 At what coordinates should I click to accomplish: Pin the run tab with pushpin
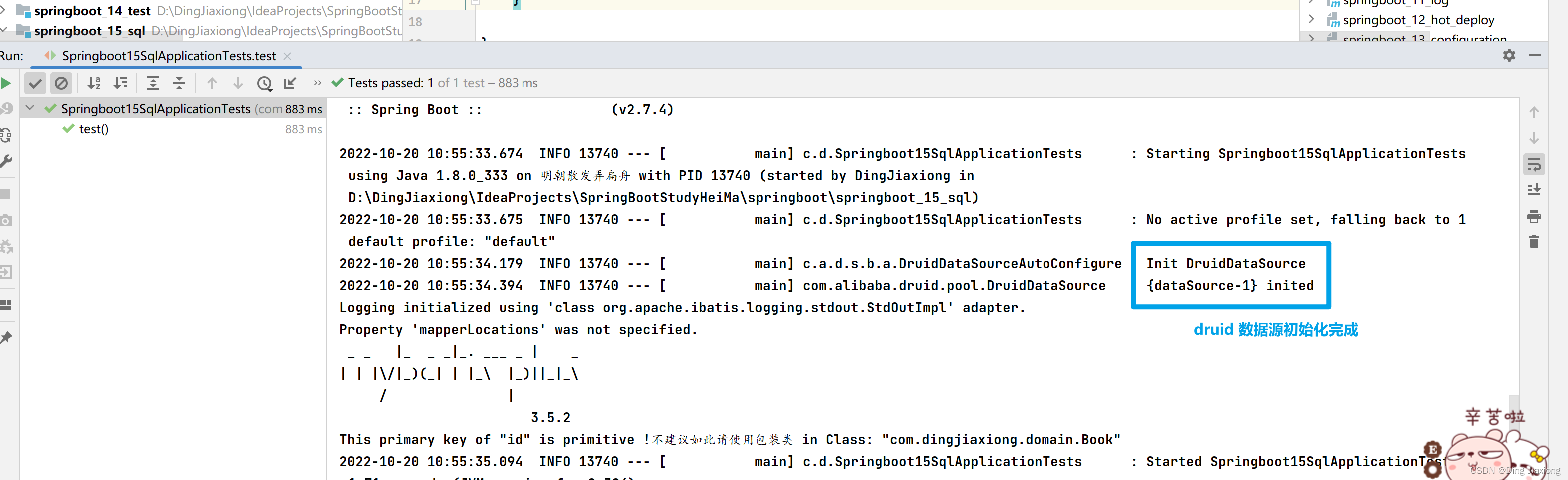coord(6,338)
